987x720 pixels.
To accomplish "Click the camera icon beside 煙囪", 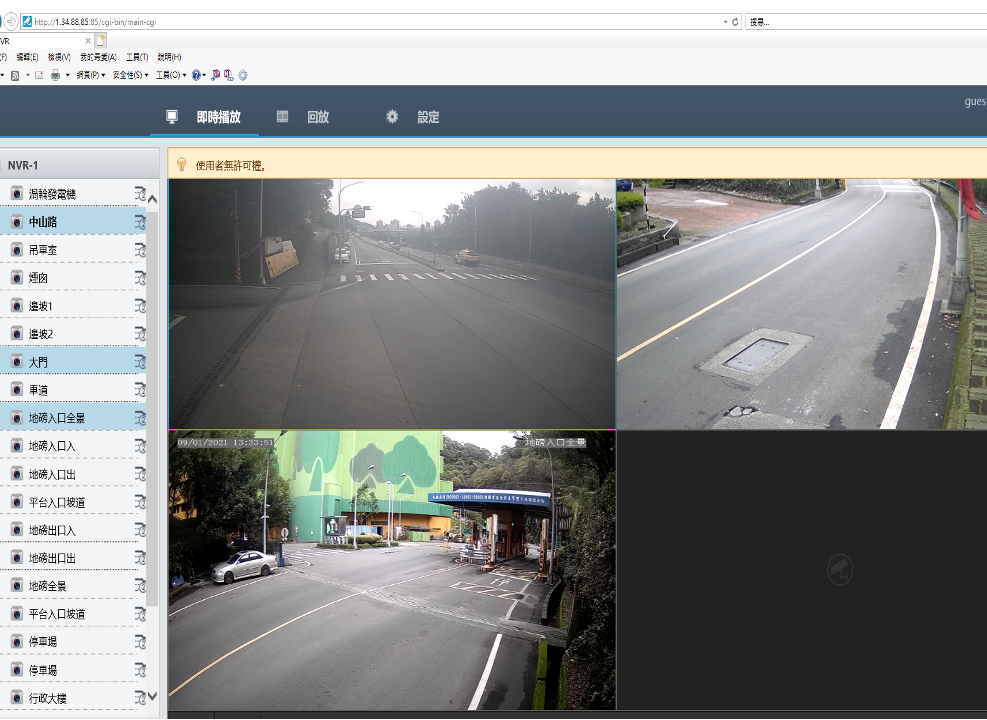I will click(x=17, y=277).
